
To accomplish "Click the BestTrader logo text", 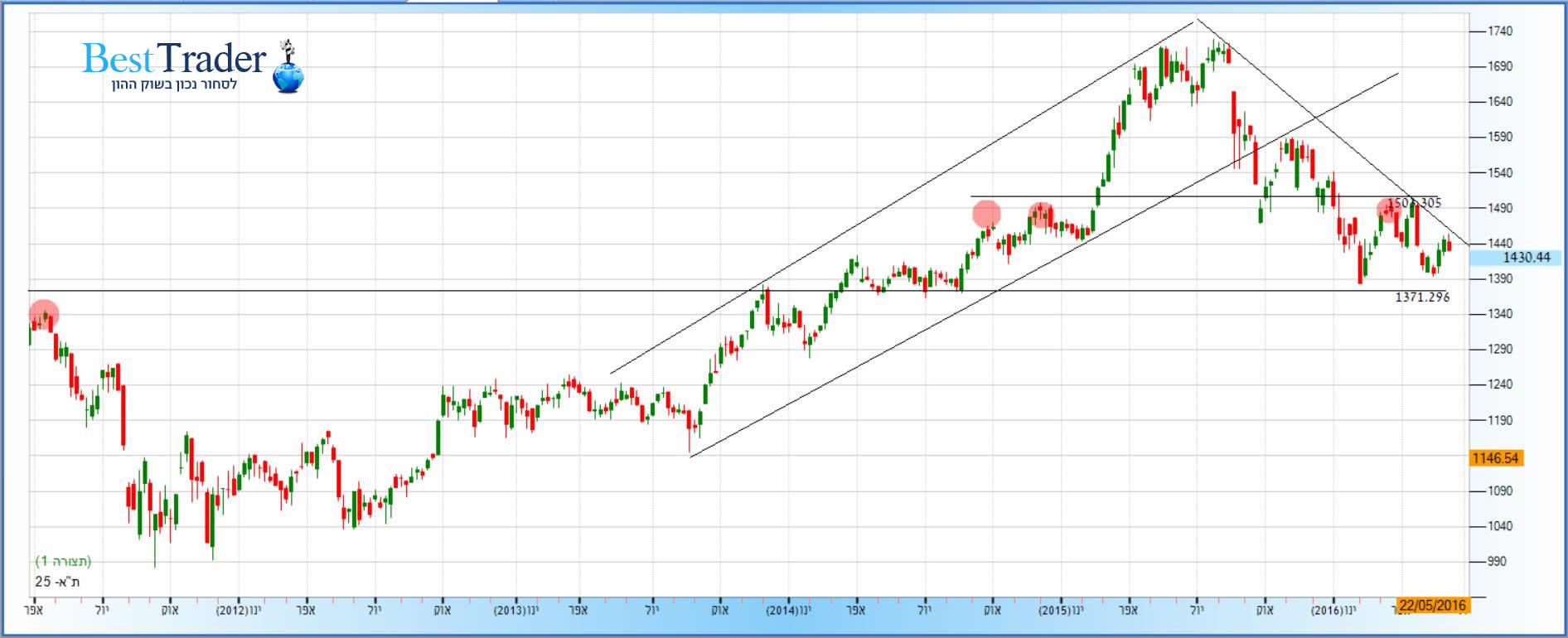I will coord(174,59).
